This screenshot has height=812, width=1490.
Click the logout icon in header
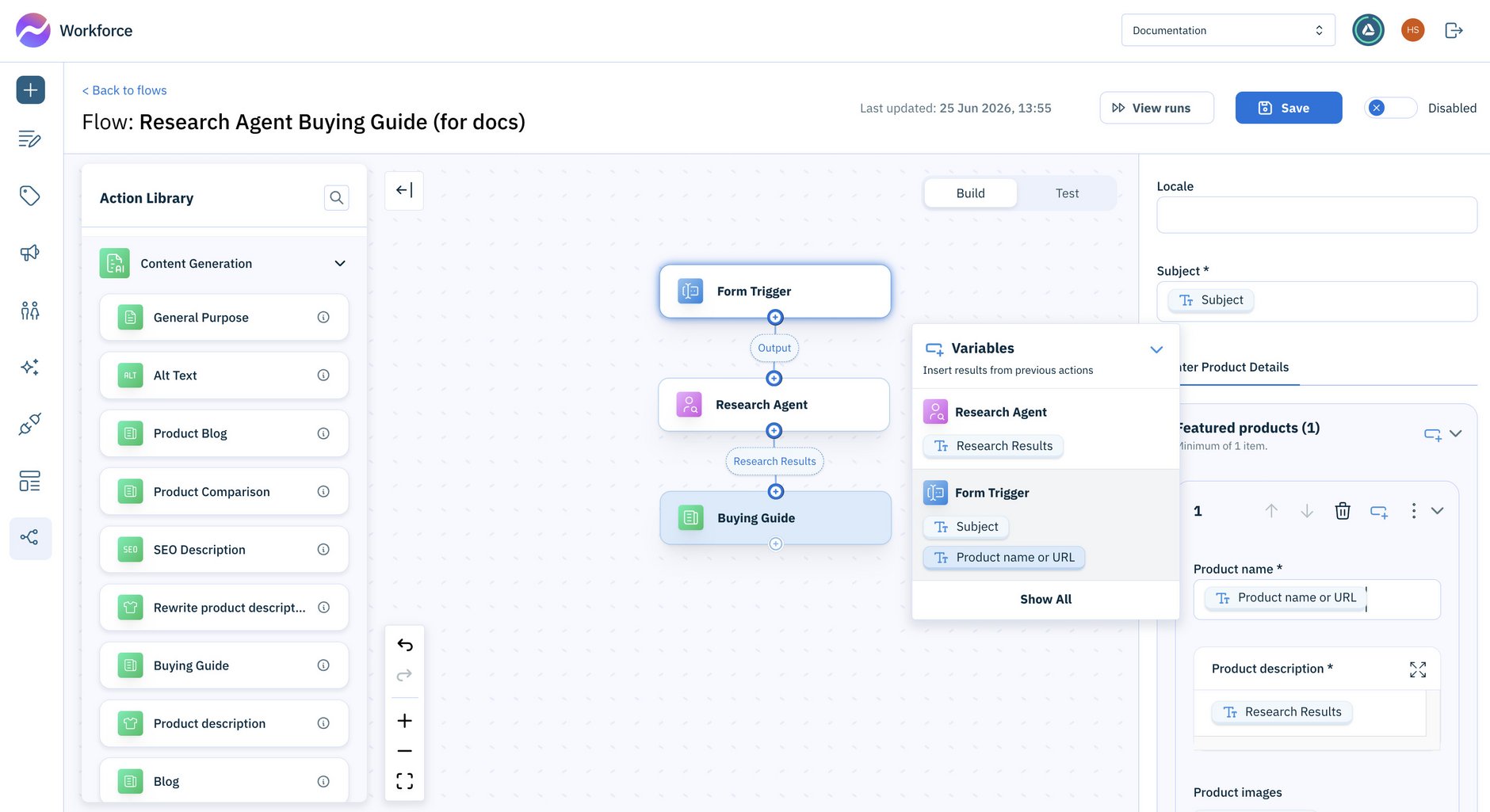[x=1454, y=30]
